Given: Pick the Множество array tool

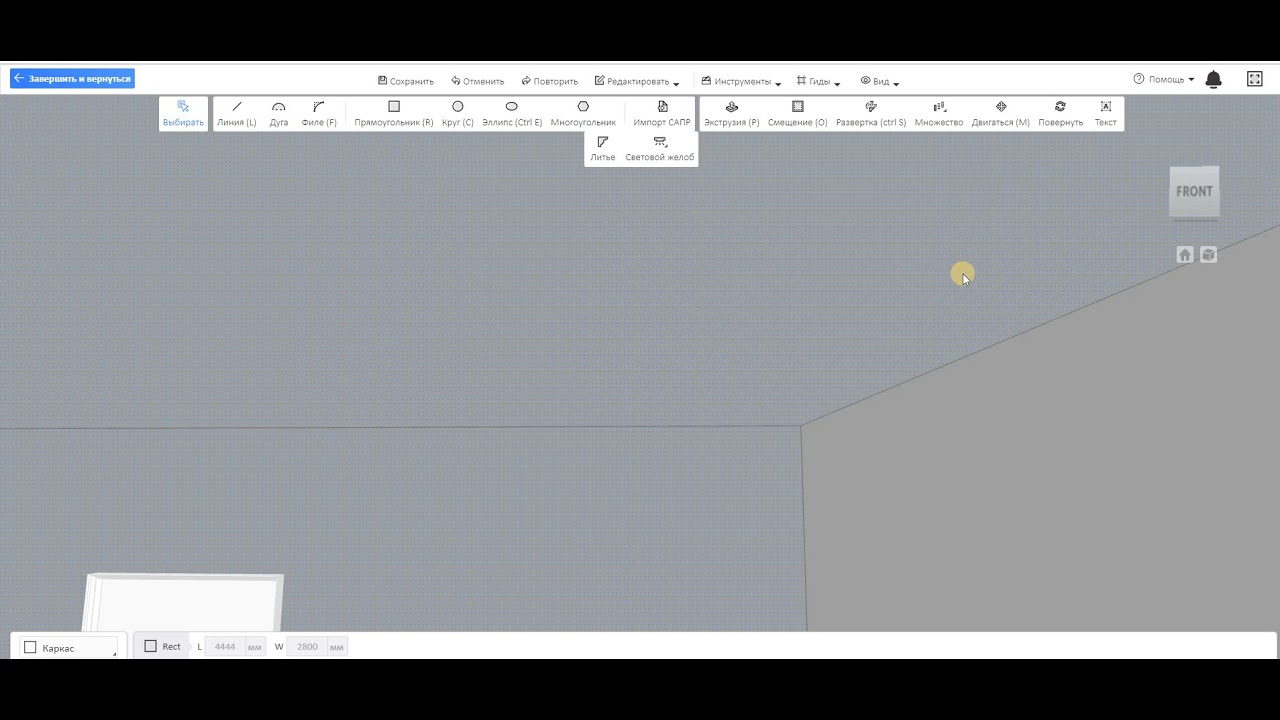Looking at the screenshot, I should [x=939, y=113].
